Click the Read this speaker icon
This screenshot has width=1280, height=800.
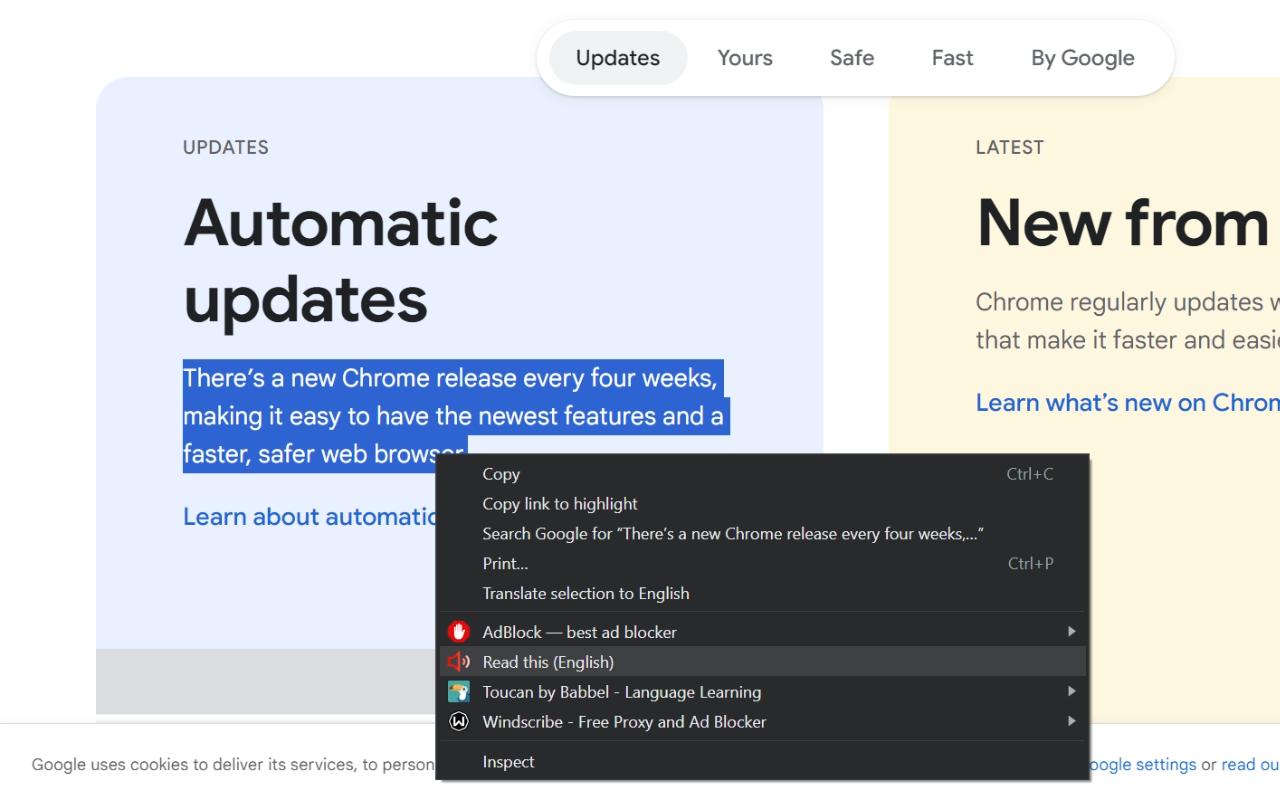coord(459,662)
